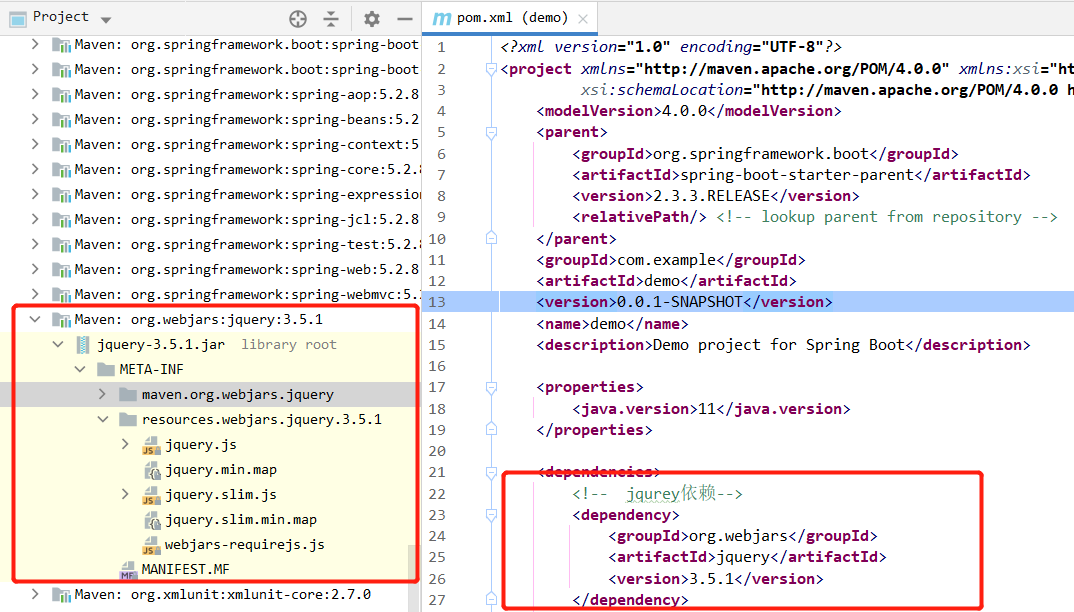Screen dimensions: 1074x612
Task: Hide the Project tool window
Action: (x=405, y=19)
